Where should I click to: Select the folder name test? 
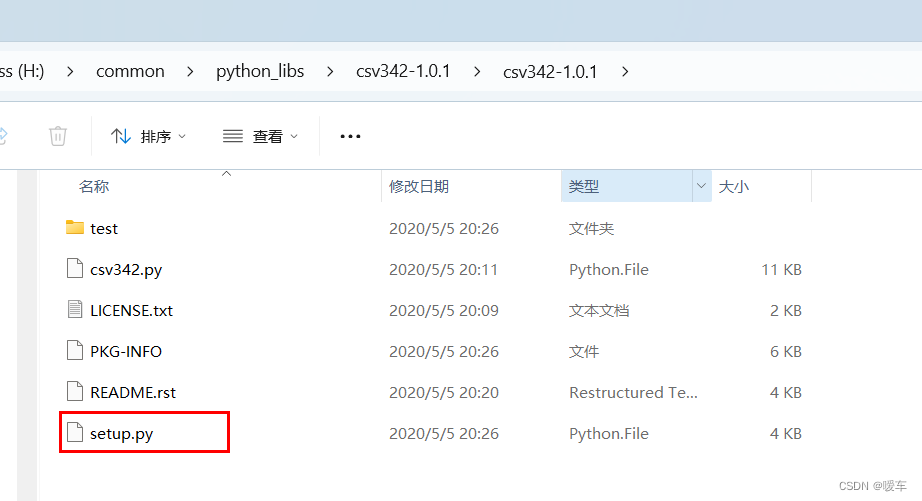coord(104,229)
